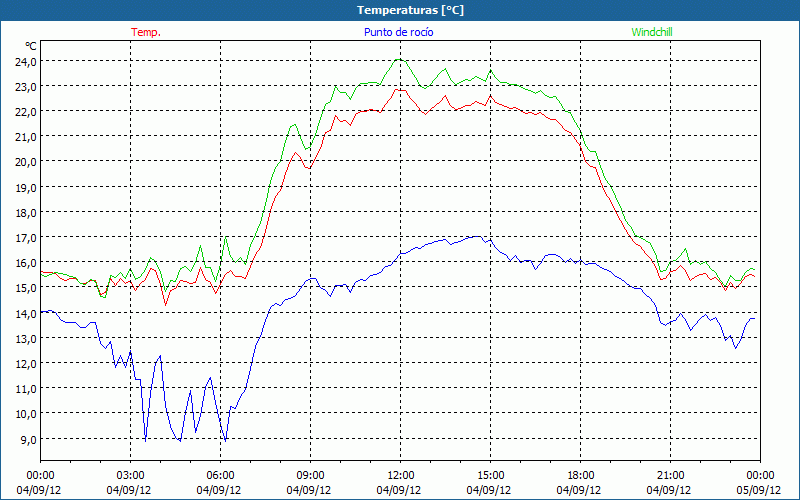Click the 23,0 y-axis value
The image size is (800, 500).
[27, 87]
